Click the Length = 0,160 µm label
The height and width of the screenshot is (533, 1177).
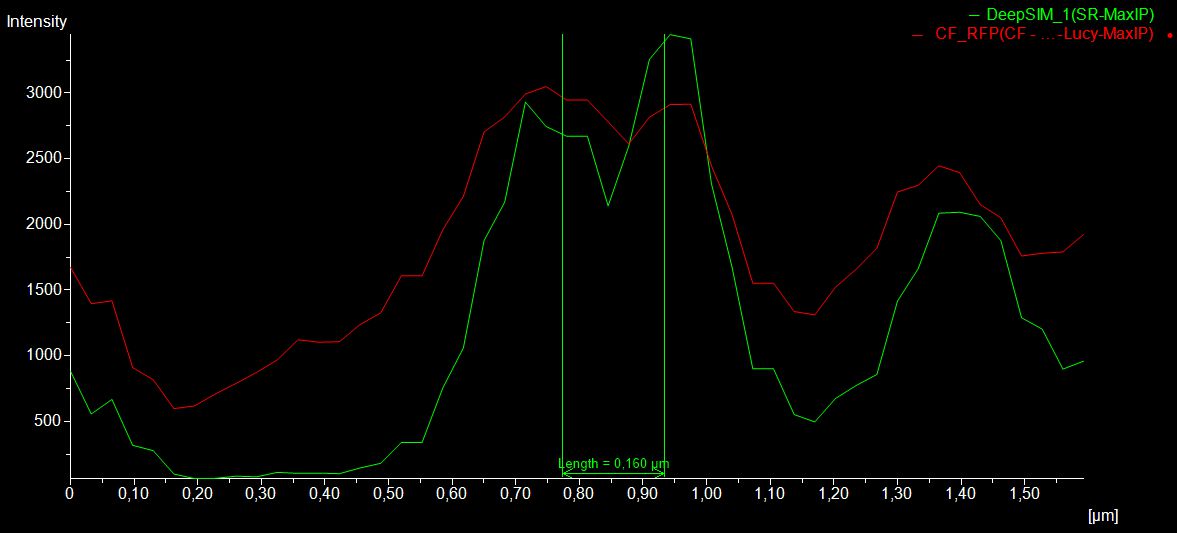click(x=613, y=464)
